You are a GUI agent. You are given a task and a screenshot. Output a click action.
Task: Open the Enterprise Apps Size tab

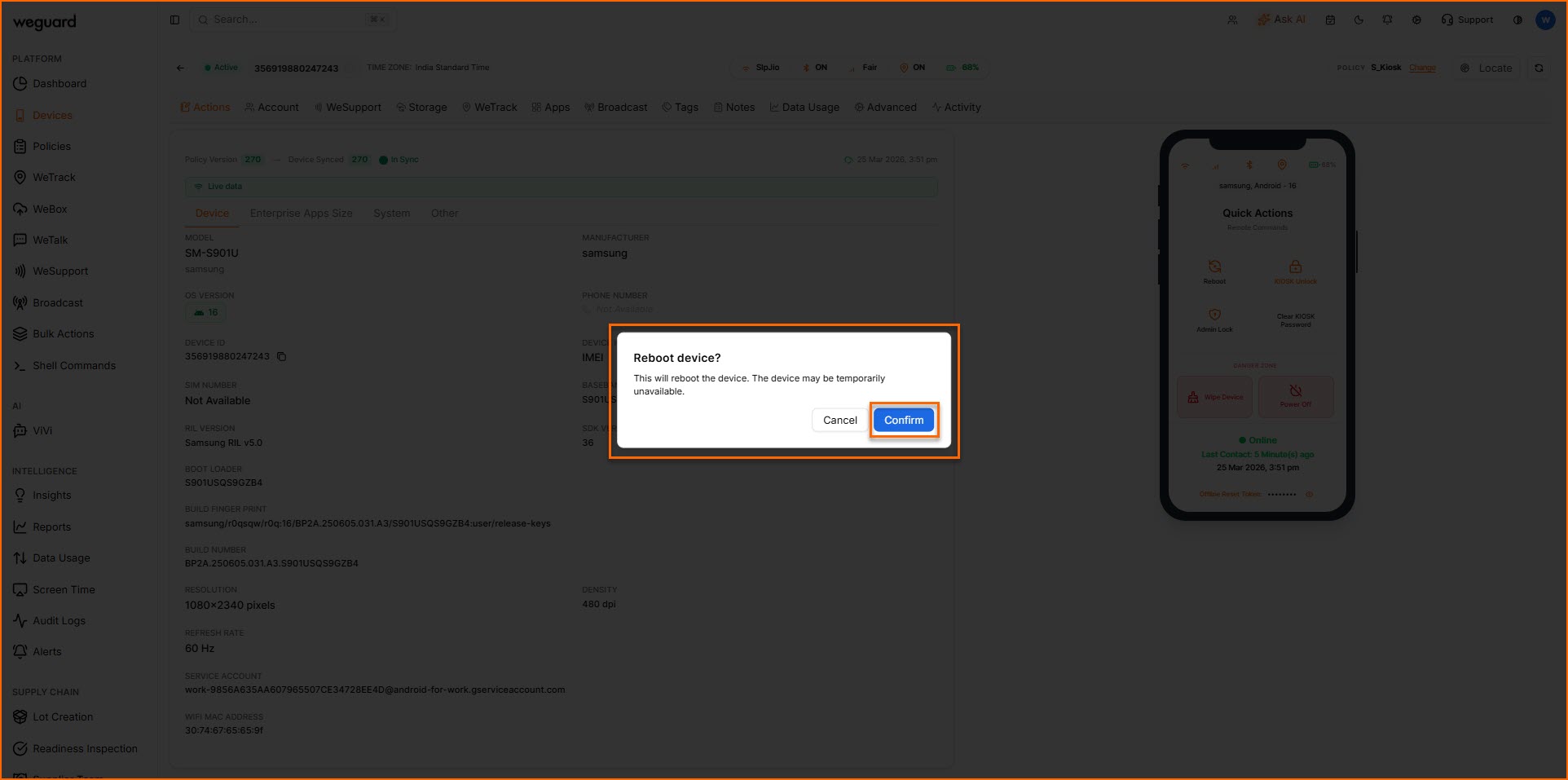301,214
